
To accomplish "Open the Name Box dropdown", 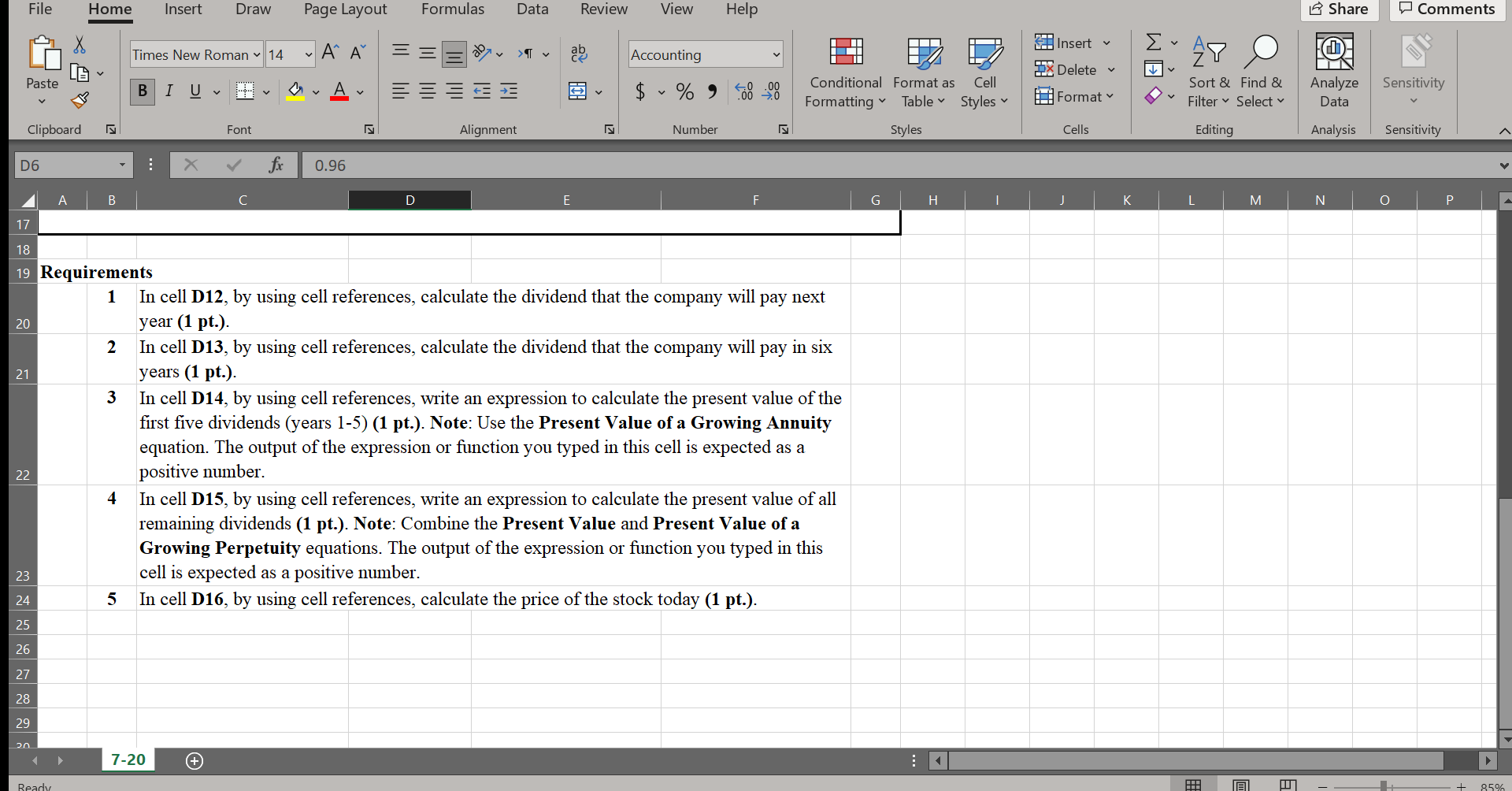I will (x=123, y=165).
